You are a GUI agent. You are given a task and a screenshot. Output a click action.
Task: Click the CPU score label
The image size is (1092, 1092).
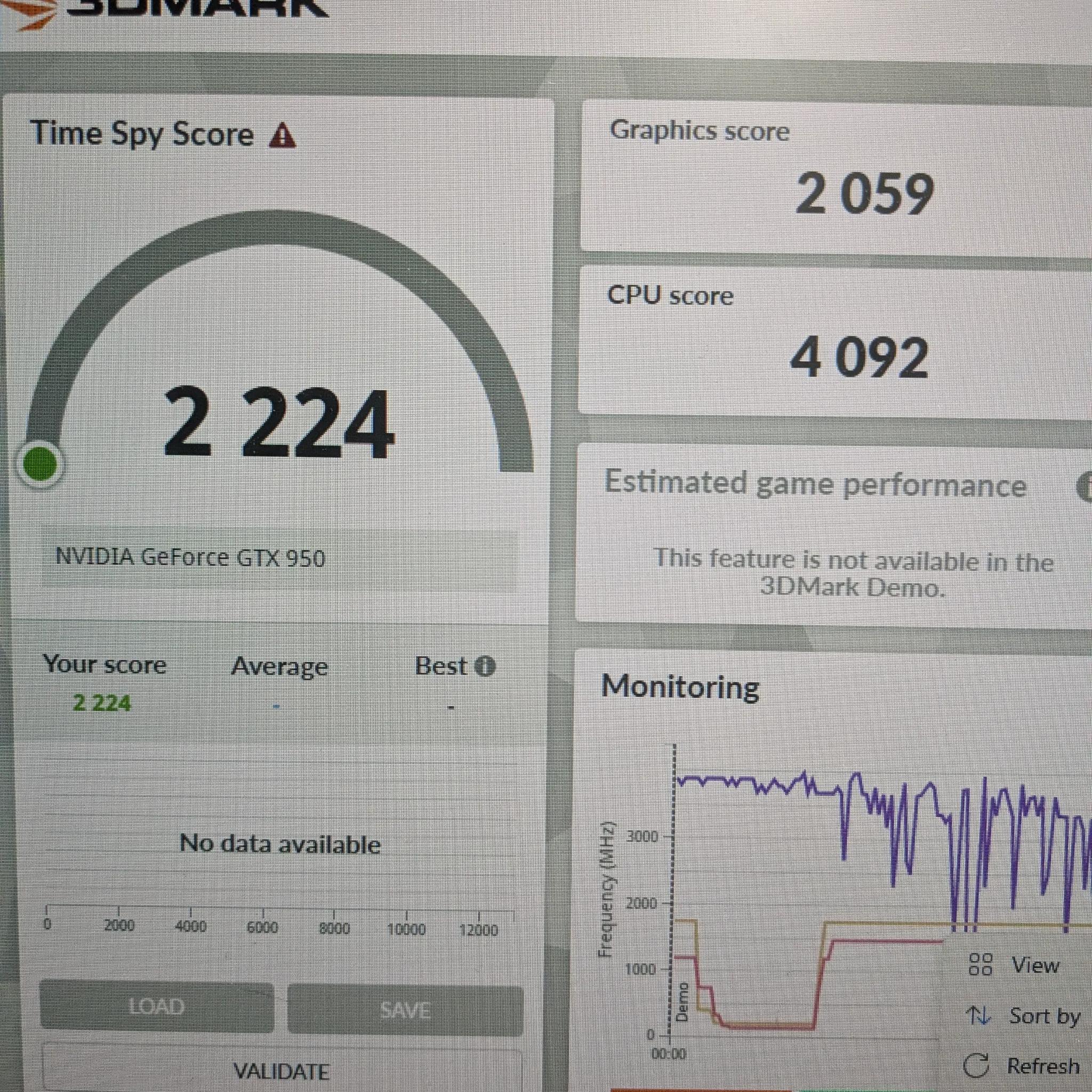[670, 295]
